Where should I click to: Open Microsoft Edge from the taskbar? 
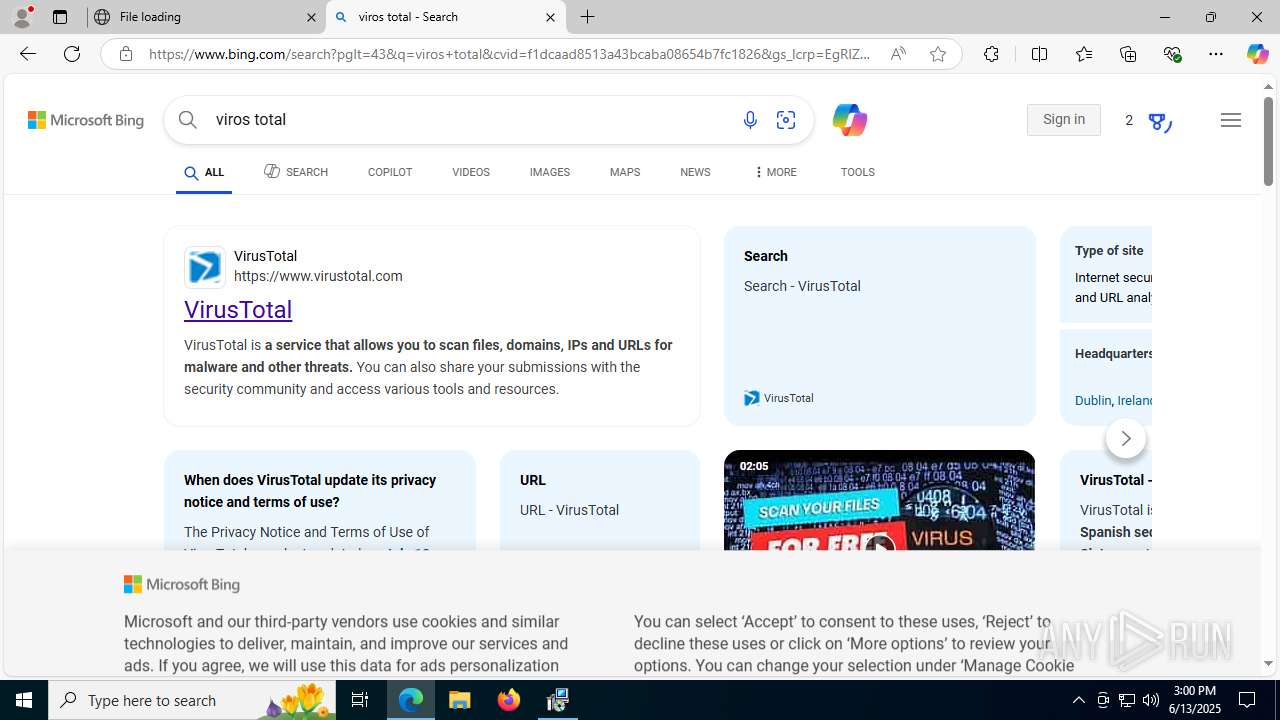point(411,700)
